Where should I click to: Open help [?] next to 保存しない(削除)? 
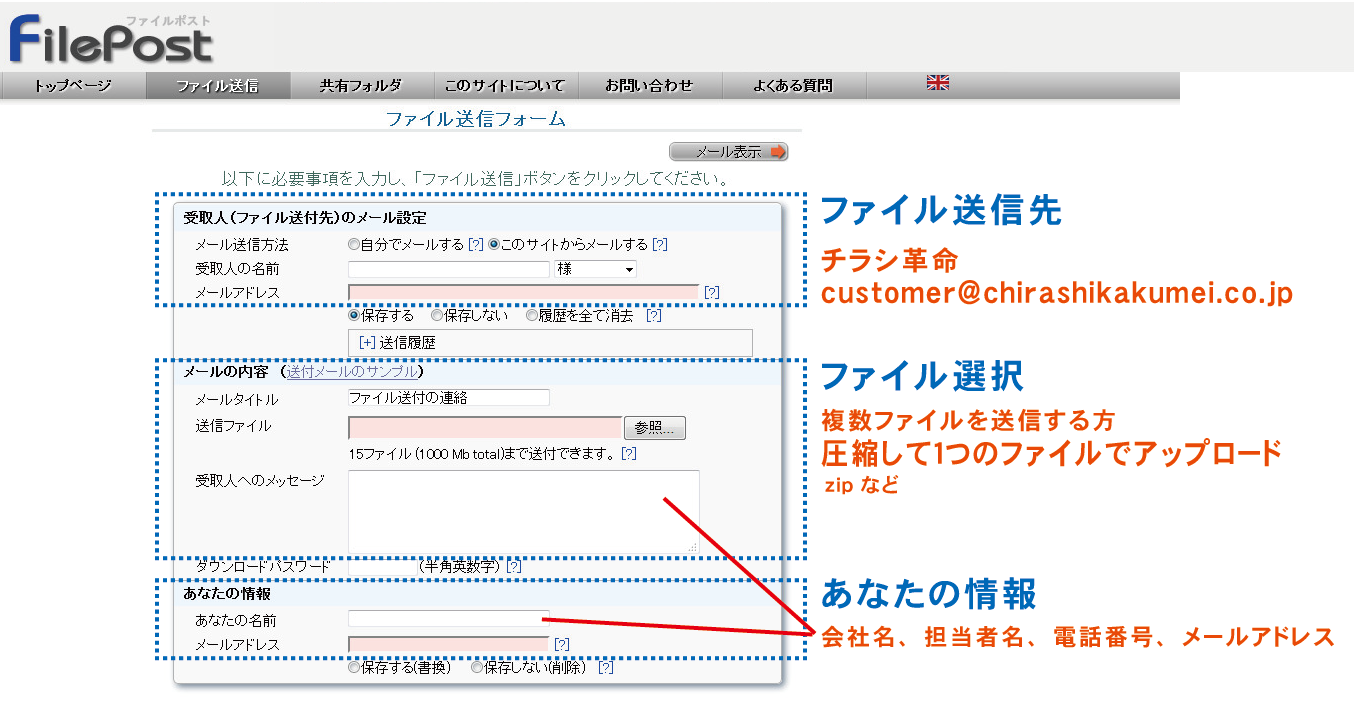(x=606, y=667)
